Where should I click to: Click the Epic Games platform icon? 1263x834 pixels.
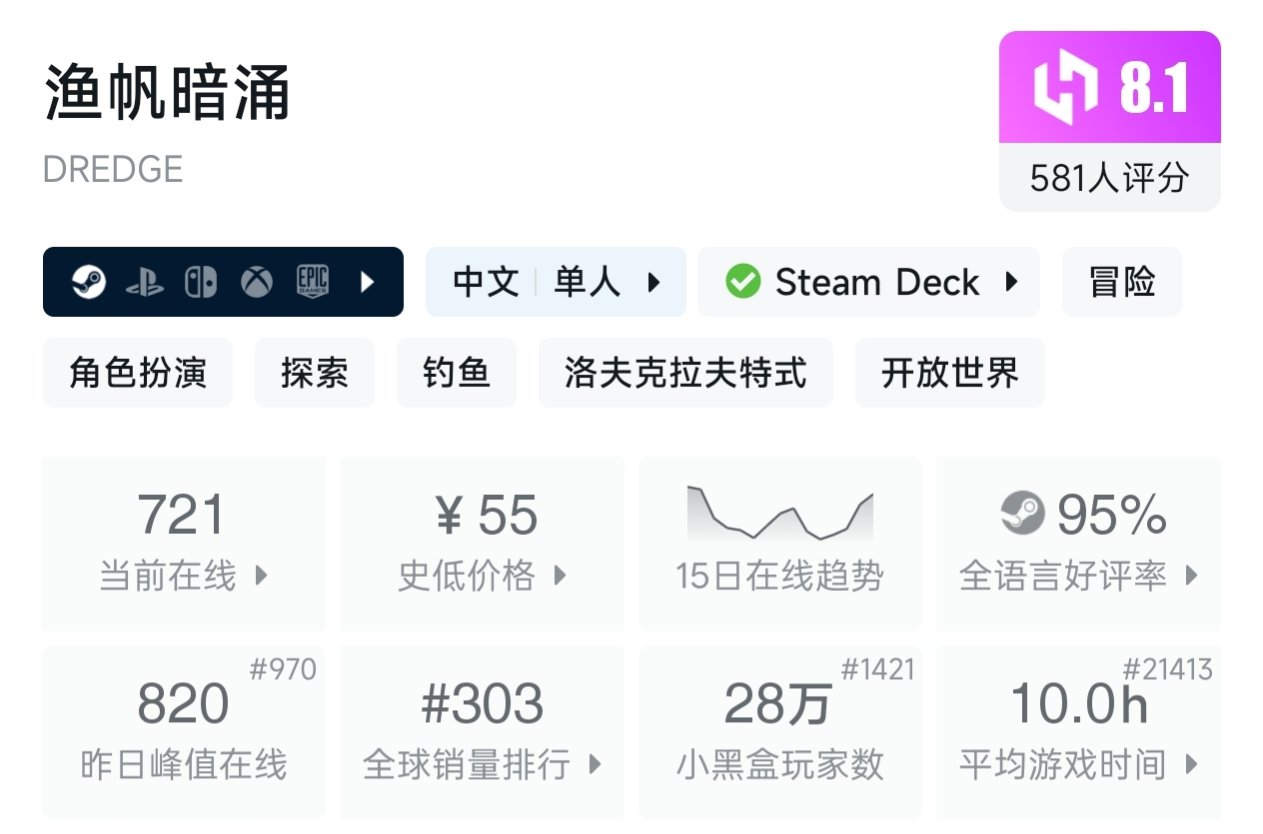312,283
